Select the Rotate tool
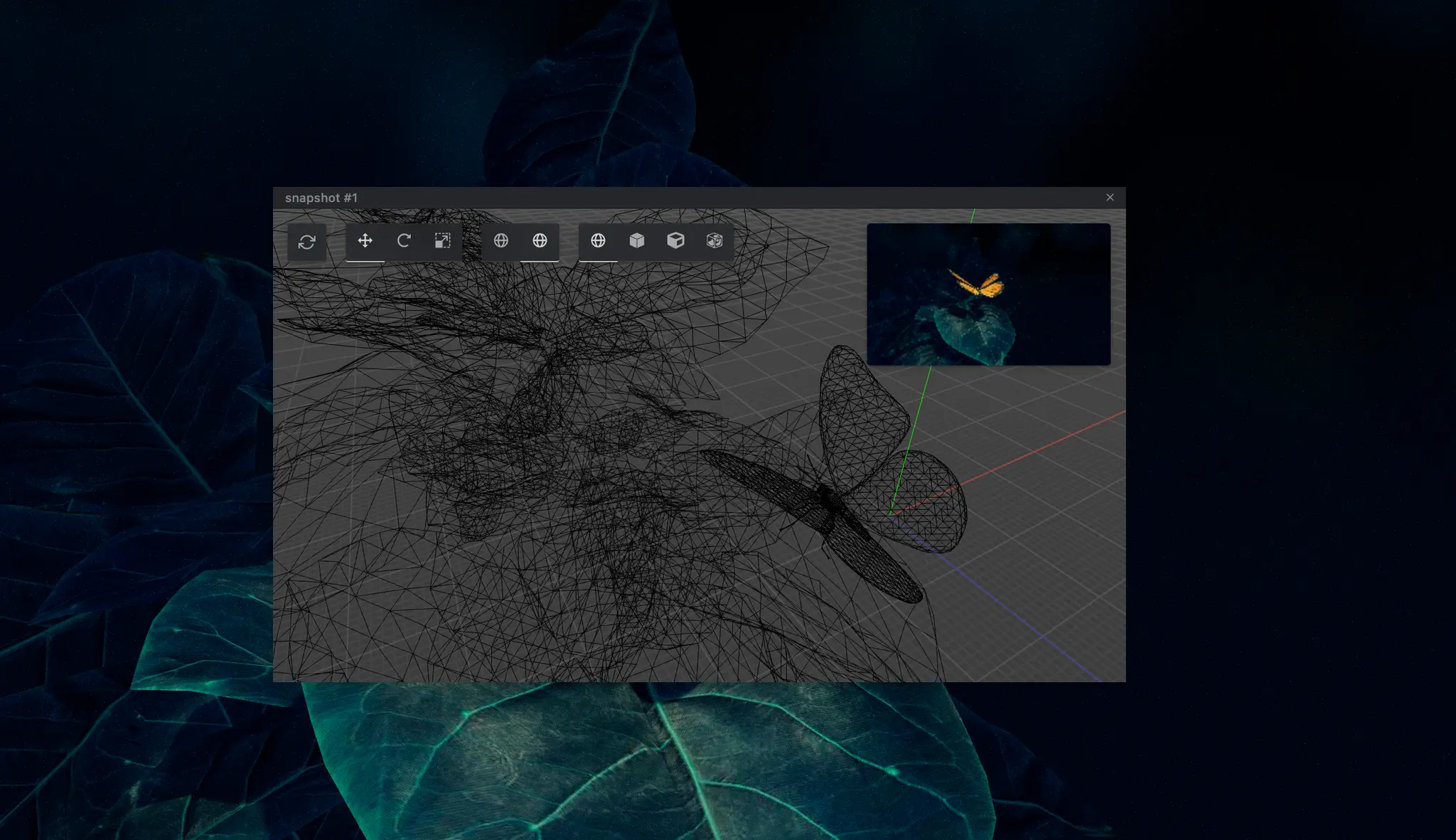The width and height of the screenshot is (1456, 840). pyautogui.click(x=404, y=241)
